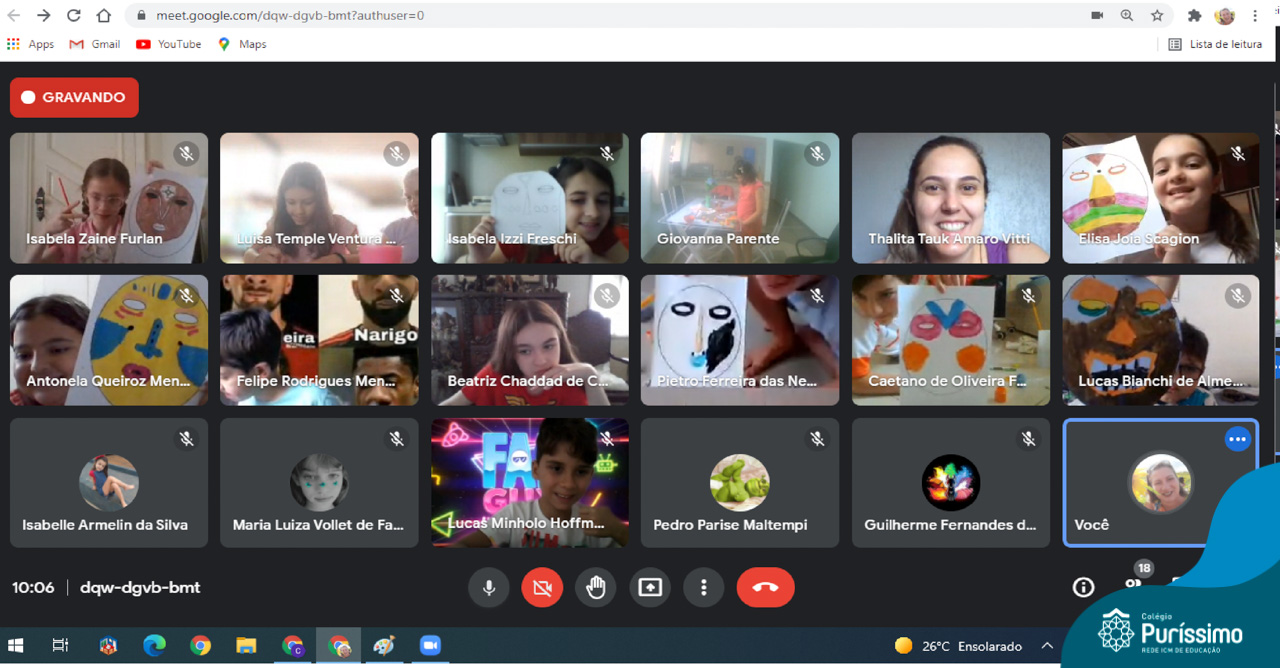Screen dimensions: 1280x668
Task: Bookmark this page with the star icon
Action: [1157, 16]
